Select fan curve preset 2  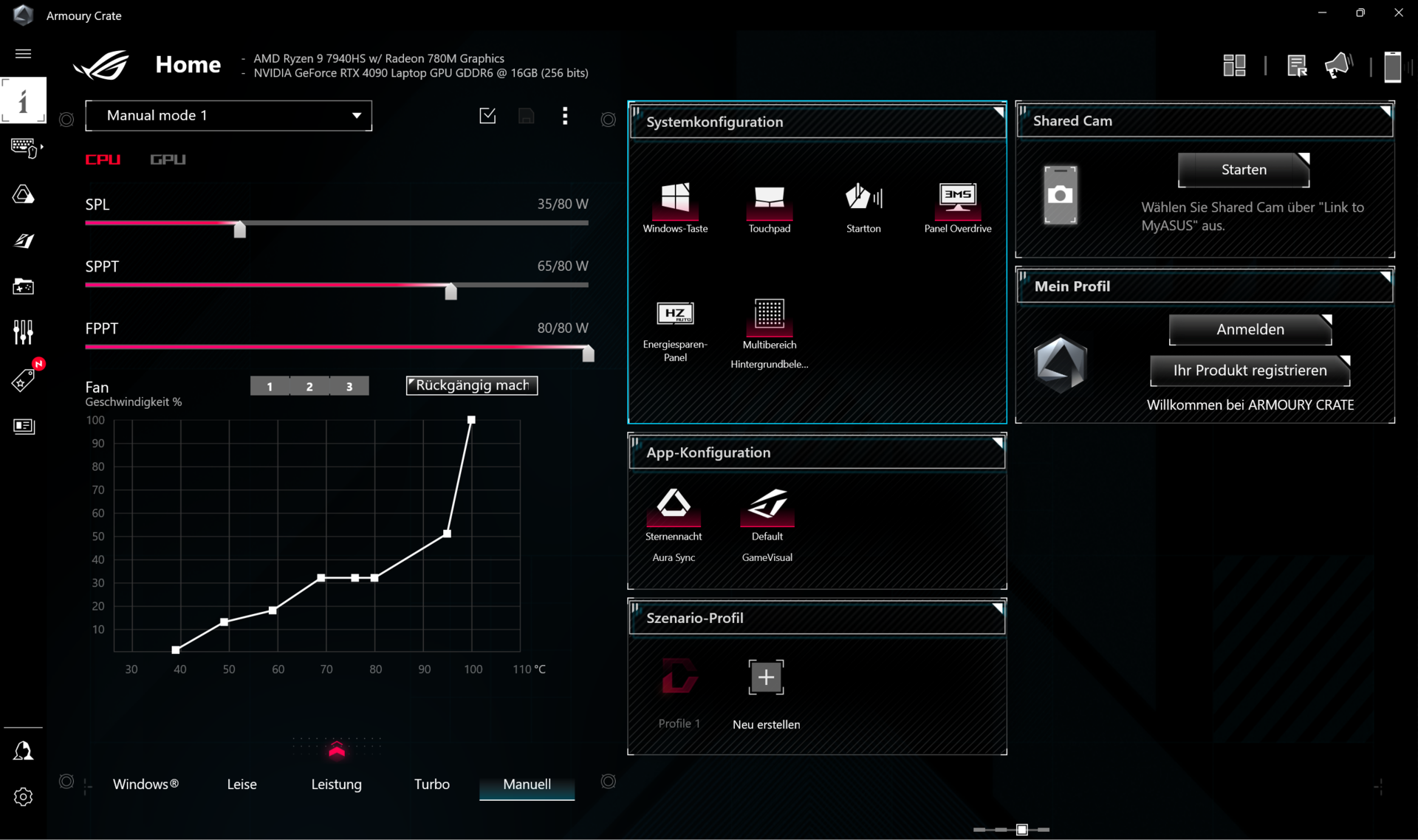coord(309,386)
